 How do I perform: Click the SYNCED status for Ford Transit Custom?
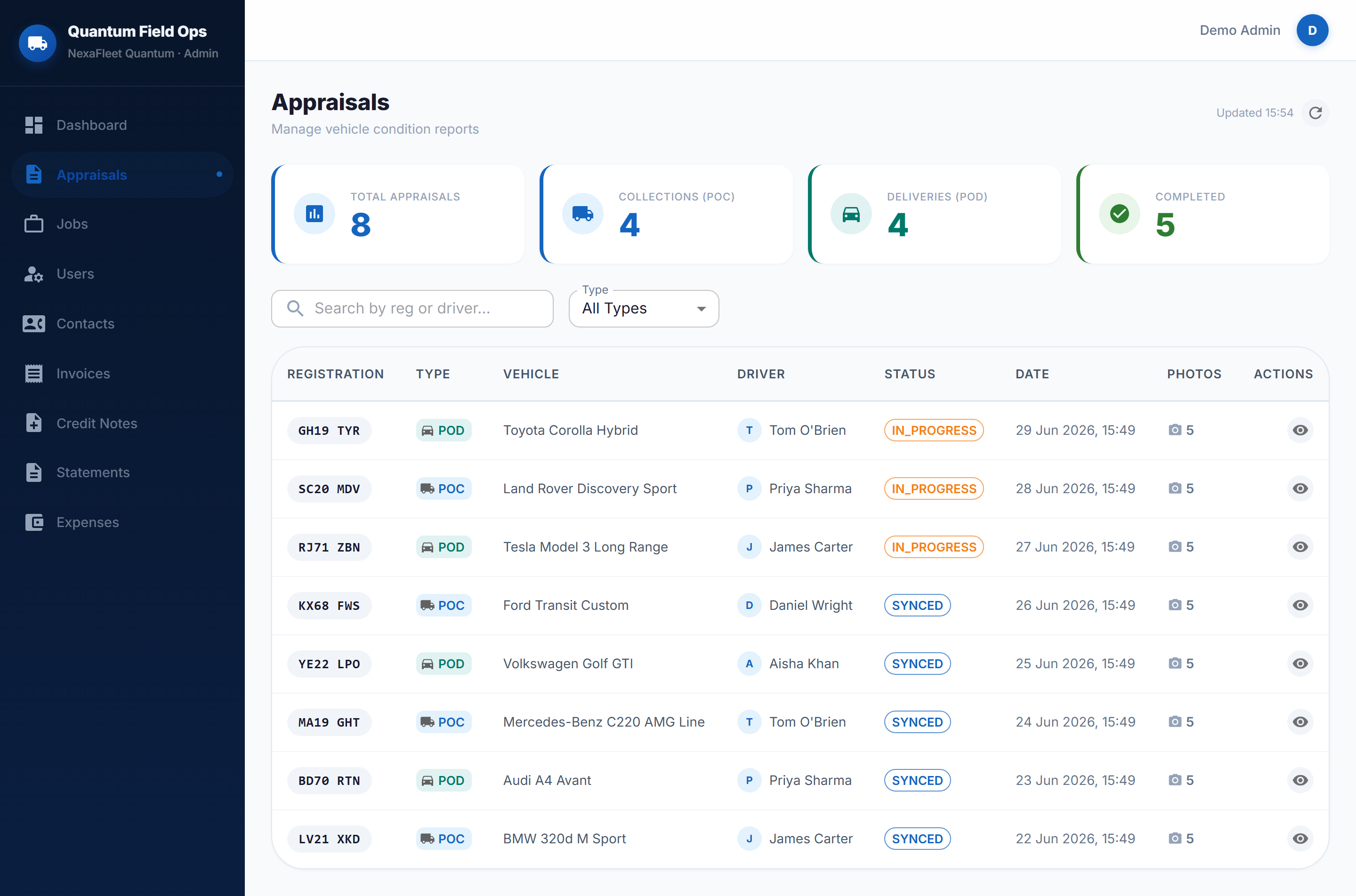click(x=917, y=605)
